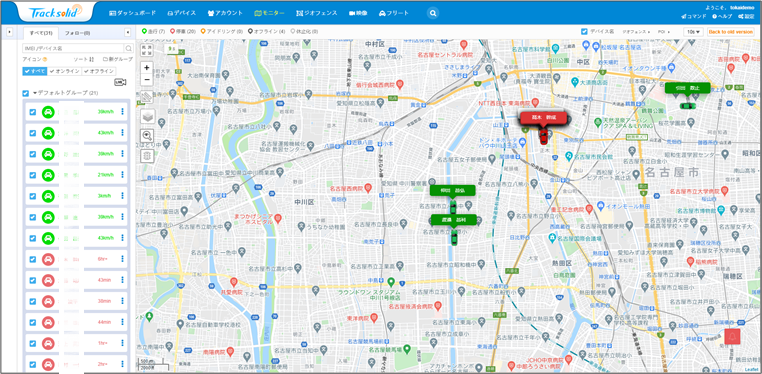Expand the ジオフェンス dropdown
762x374 pixels.
[637, 32]
